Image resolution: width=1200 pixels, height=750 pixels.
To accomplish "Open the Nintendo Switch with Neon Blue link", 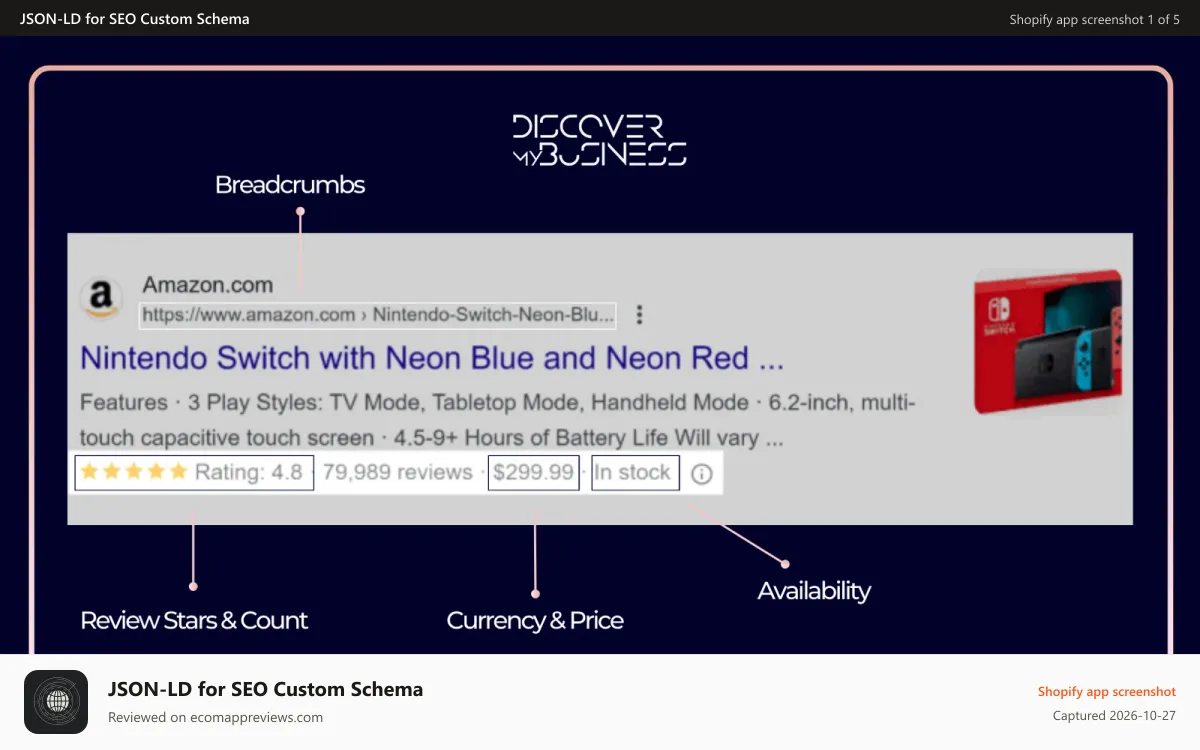I will pyautogui.click(x=431, y=358).
